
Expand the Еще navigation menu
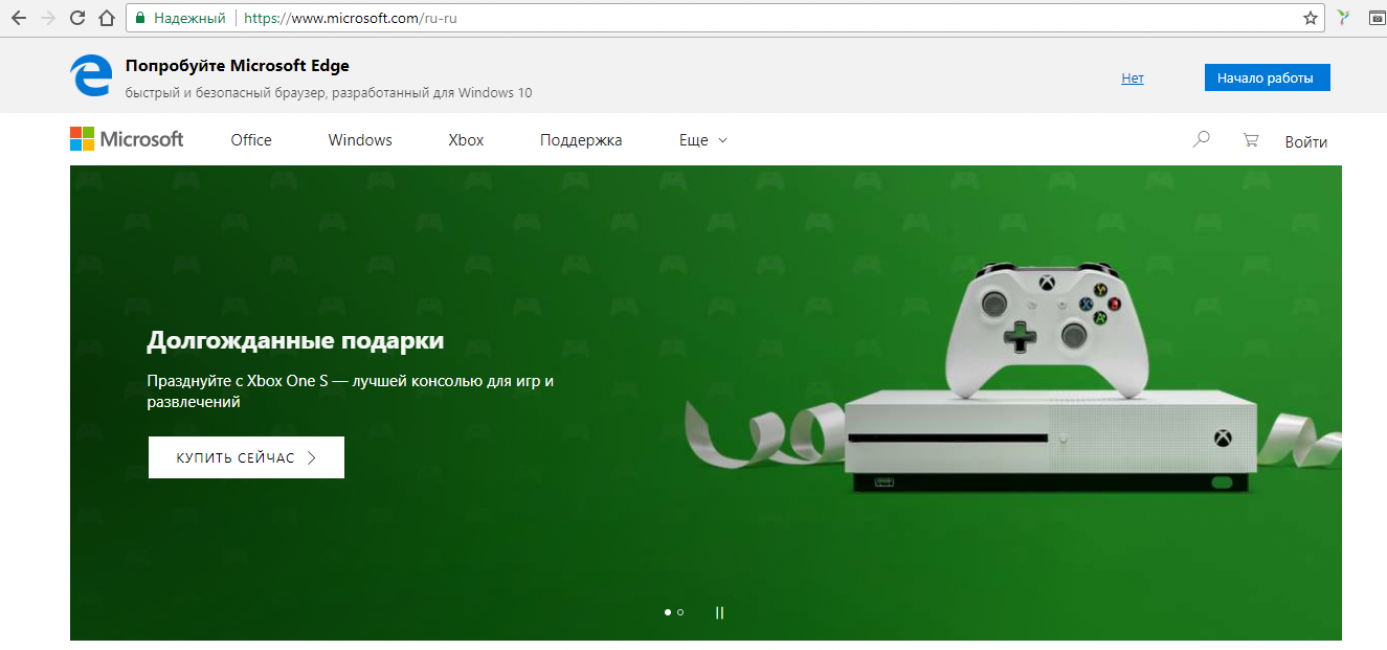coord(703,141)
